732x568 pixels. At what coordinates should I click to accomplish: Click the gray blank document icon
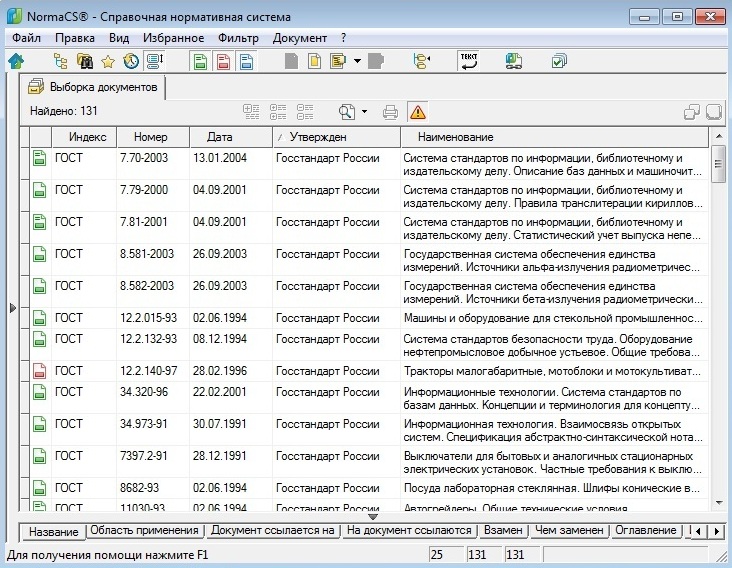pyautogui.click(x=291, y=61)
